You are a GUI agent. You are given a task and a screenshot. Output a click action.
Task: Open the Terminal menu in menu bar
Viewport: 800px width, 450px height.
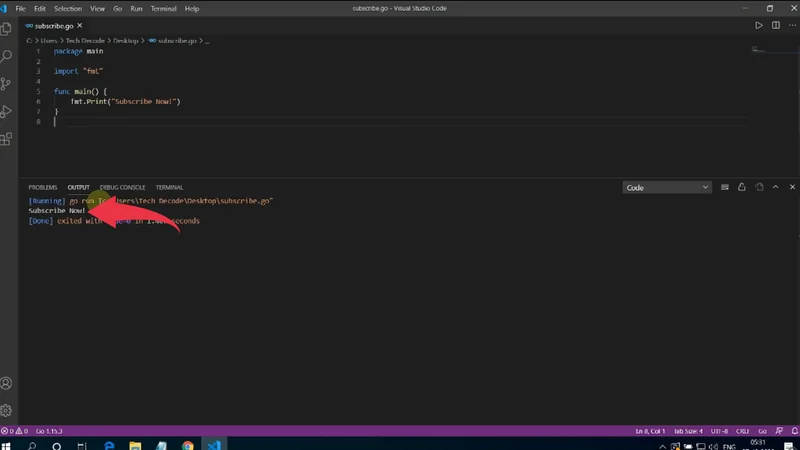pyautogui.click(x=163, y=8)
